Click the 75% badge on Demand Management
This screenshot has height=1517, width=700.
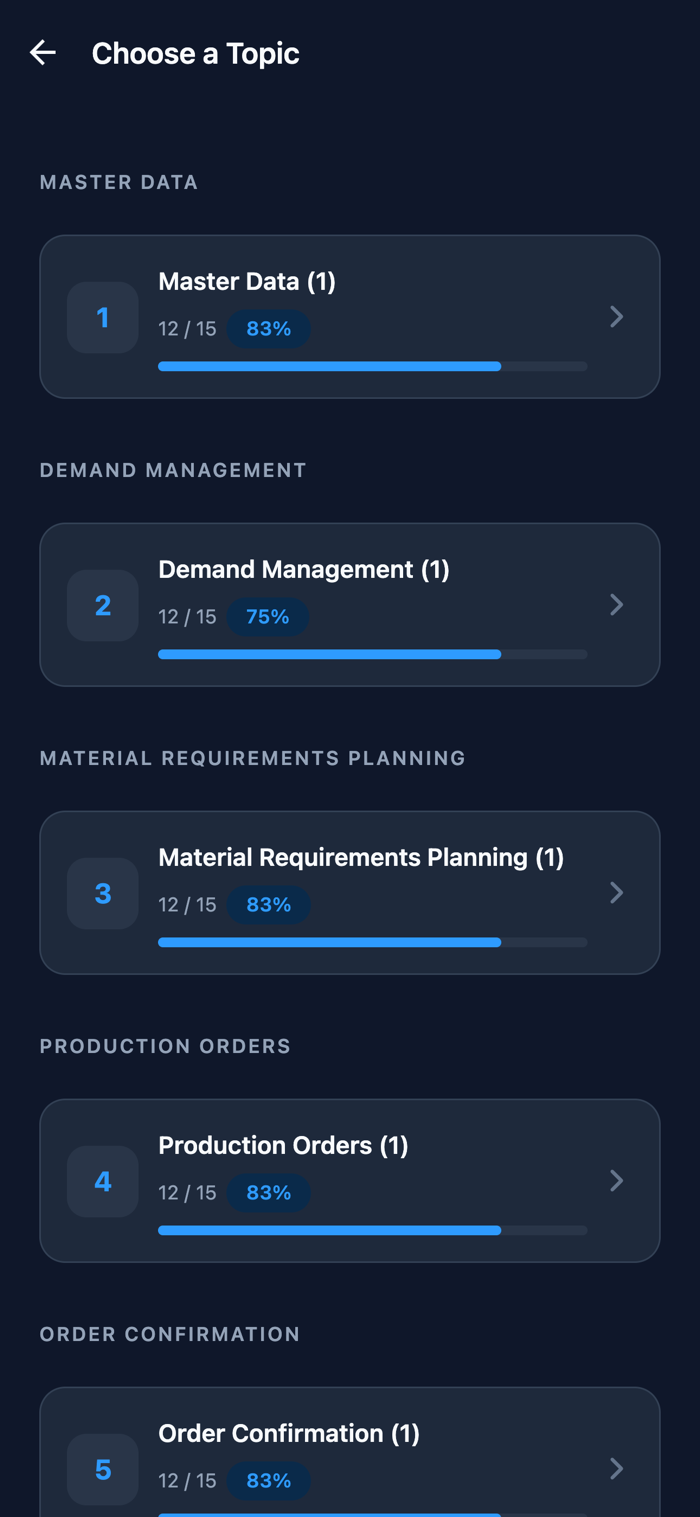[268, 617]
